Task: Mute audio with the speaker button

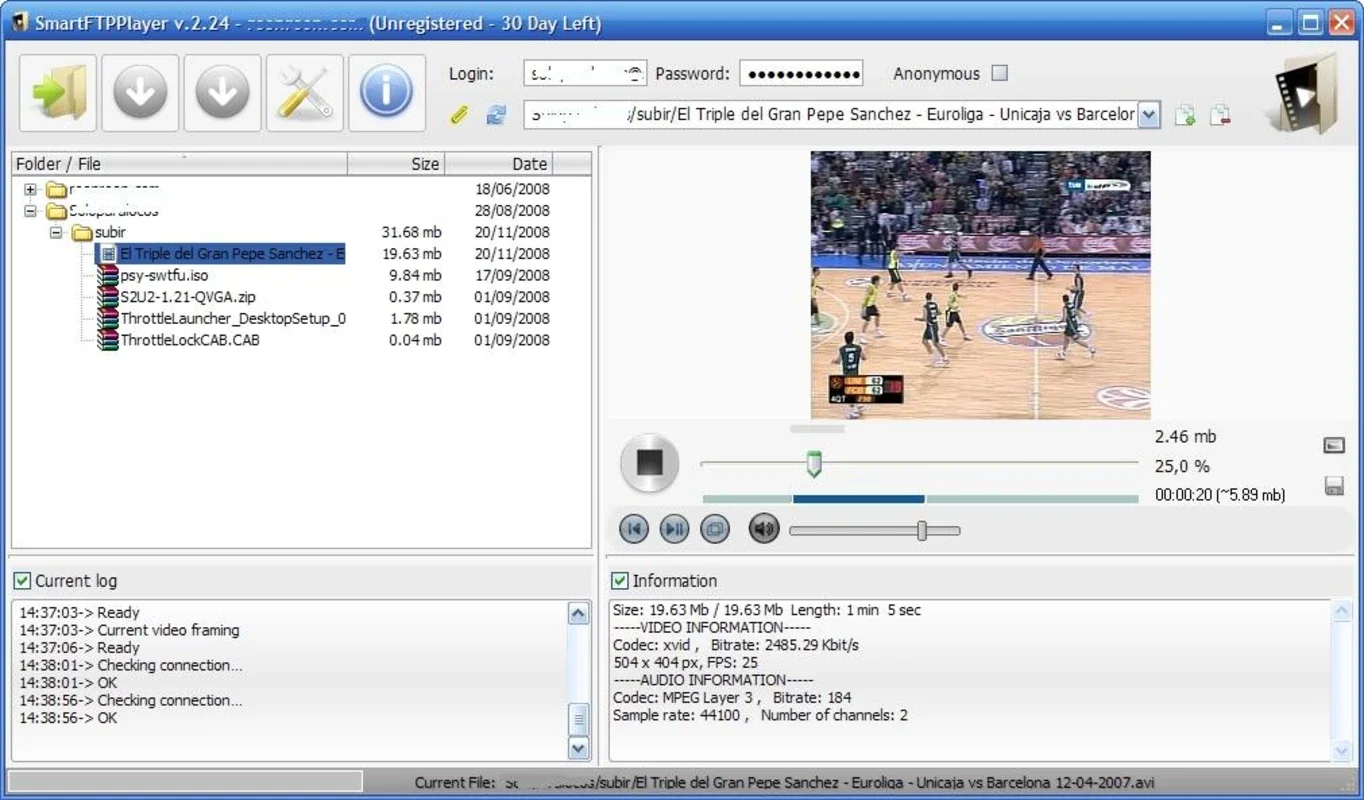Action: click(x=764, y=529)
